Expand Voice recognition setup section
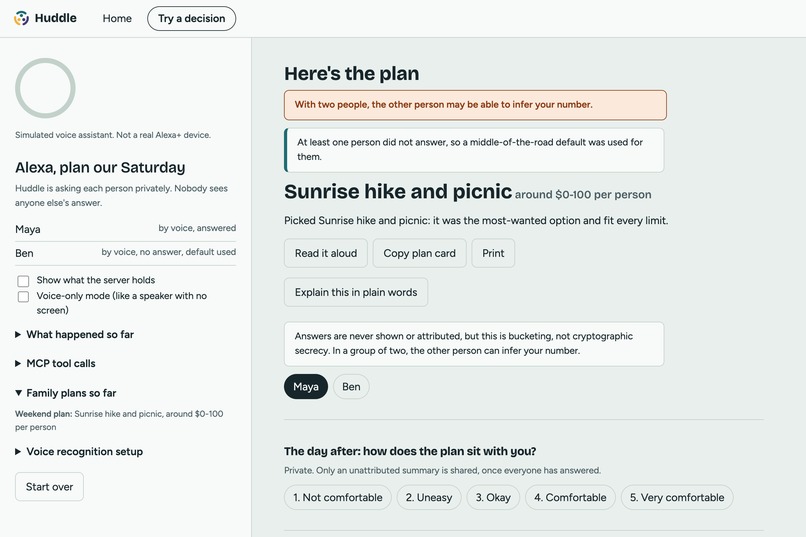Screen dimensions: 806x537 pyautogui.click(x=79, y=452)
